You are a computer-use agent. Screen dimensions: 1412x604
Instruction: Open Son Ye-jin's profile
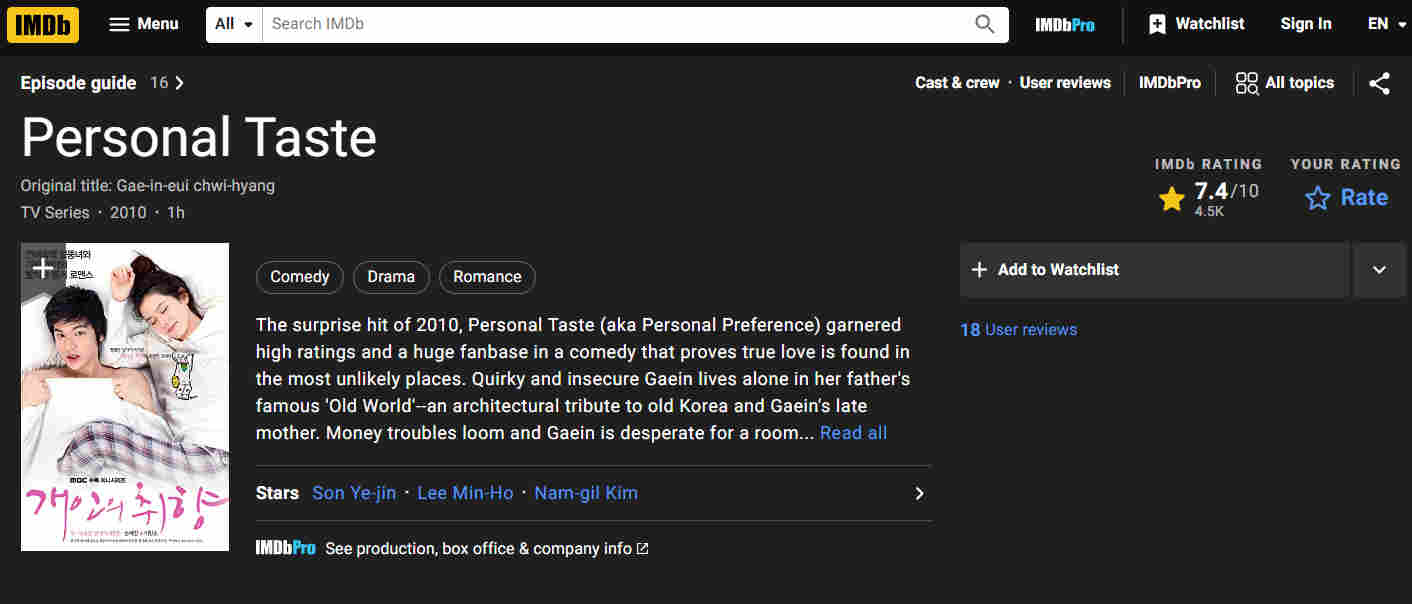354,493
